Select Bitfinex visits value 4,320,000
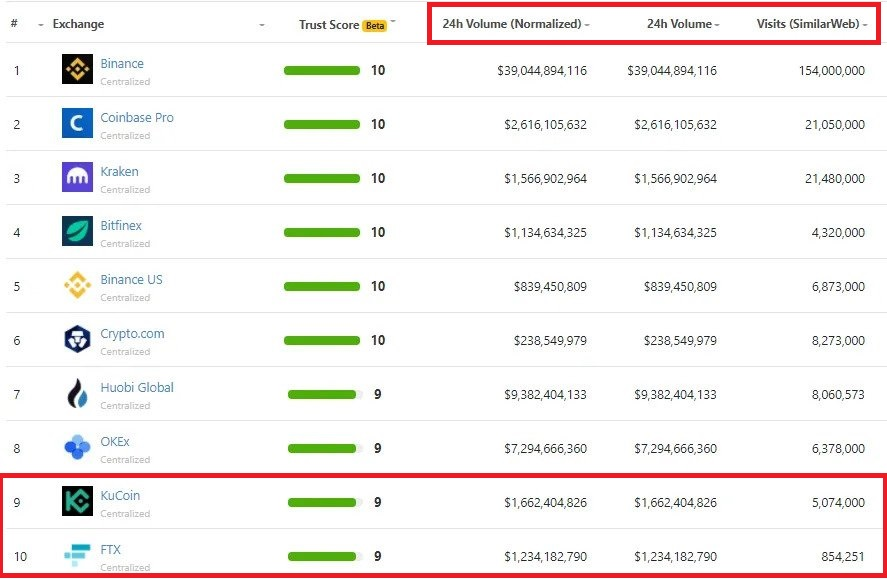 point(838,233)
